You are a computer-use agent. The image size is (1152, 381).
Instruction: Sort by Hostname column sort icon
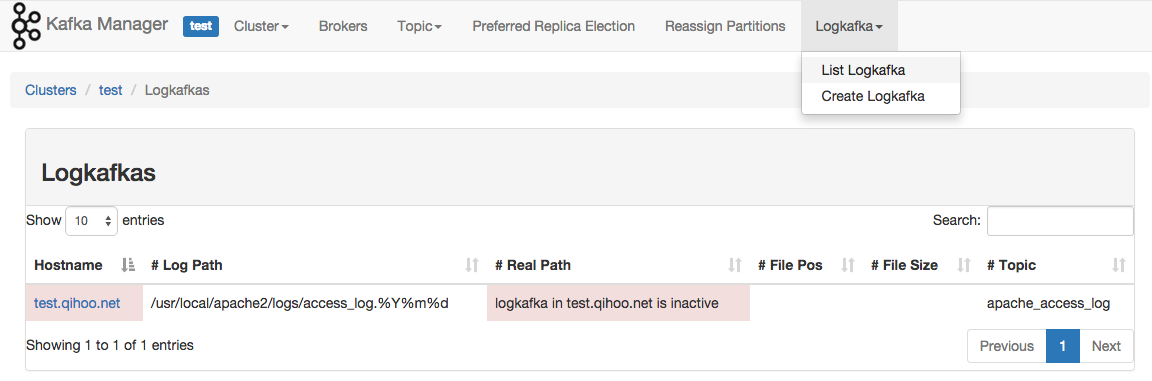pyautogui.click(x=128, y=265)
